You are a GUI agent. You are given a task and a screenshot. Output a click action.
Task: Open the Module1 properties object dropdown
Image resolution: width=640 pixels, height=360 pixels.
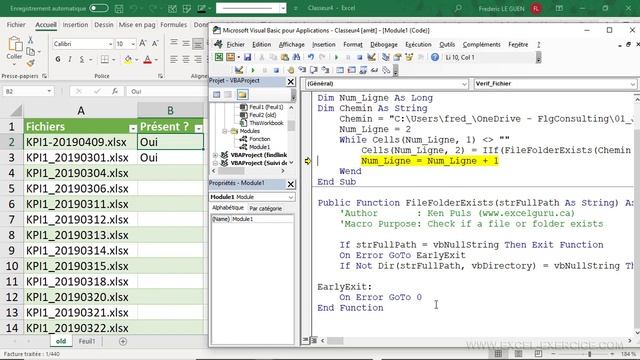pyautogui.click(x=291, y=197)
